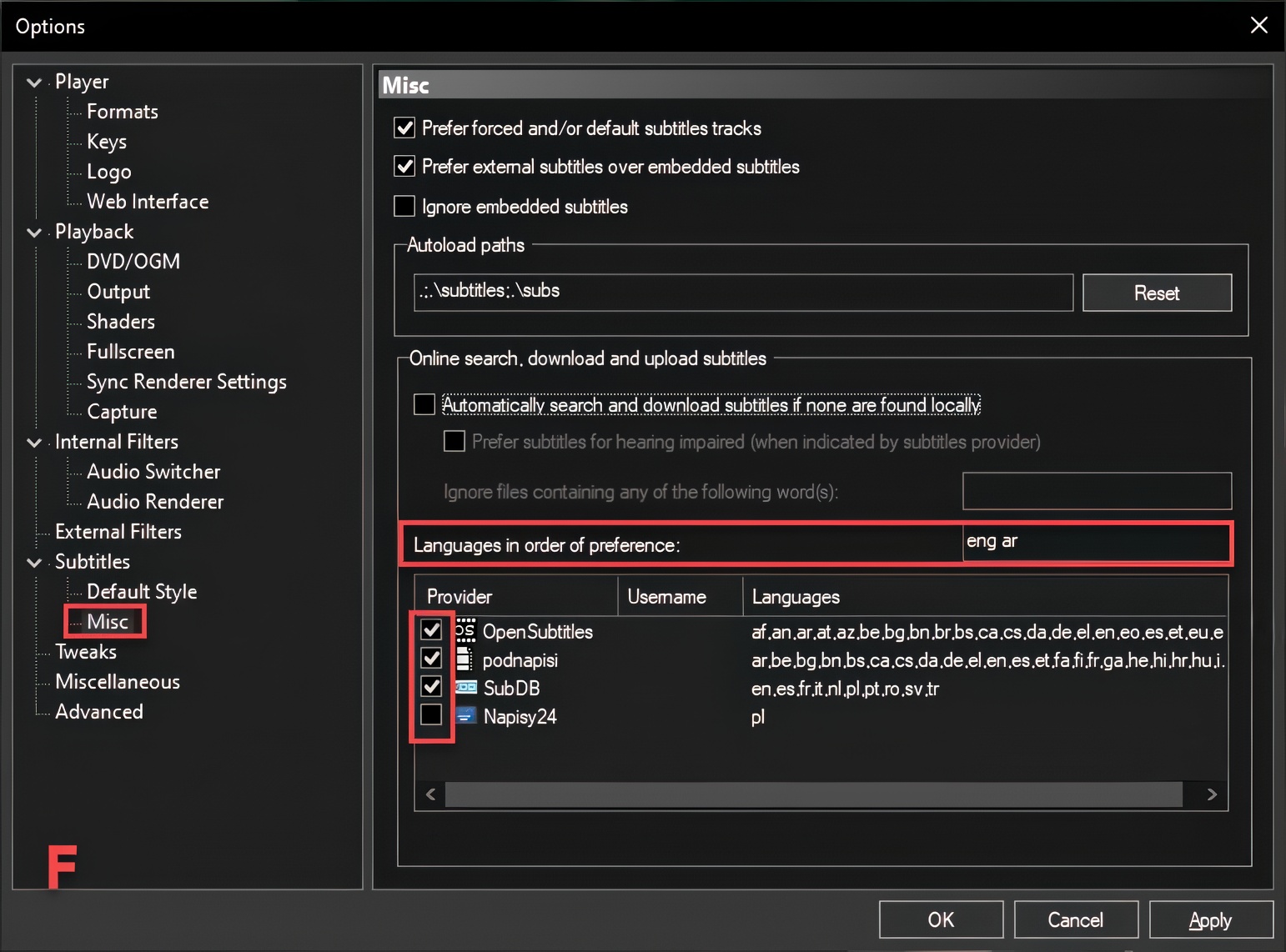Uncheck the podnapisi provider checkbox
1286x952 pixels.
click(x=431, y=658)
